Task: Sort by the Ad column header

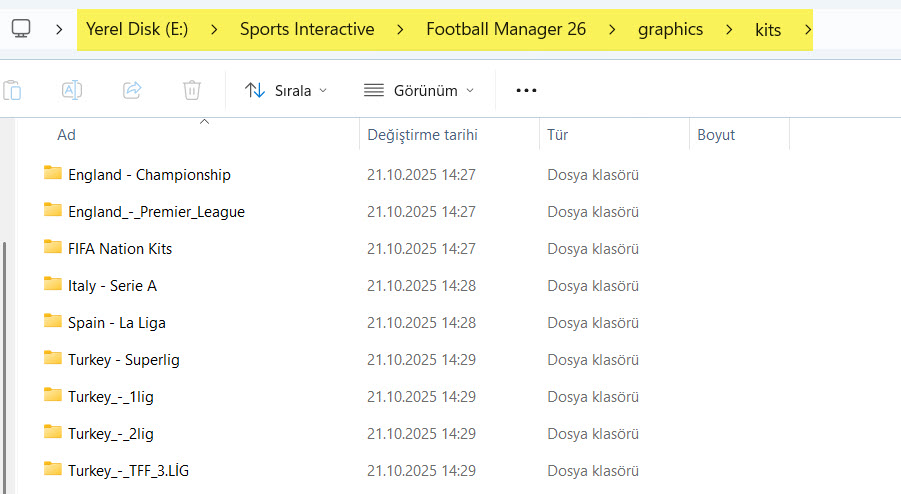Action: point(66,135)
